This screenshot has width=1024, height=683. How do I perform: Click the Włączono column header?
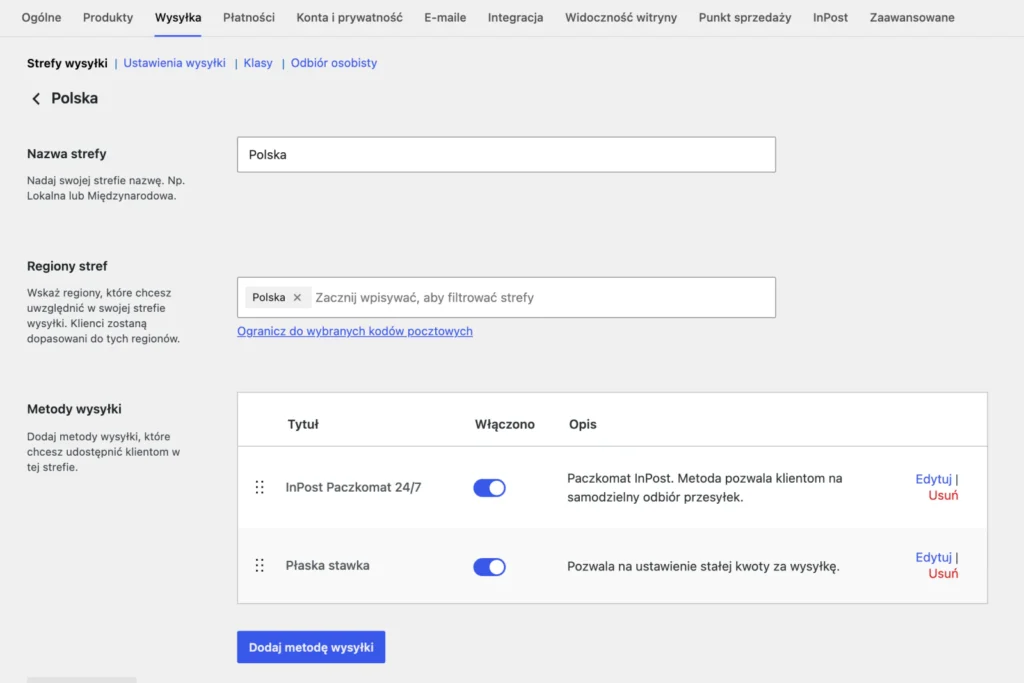tap(505, 424)
